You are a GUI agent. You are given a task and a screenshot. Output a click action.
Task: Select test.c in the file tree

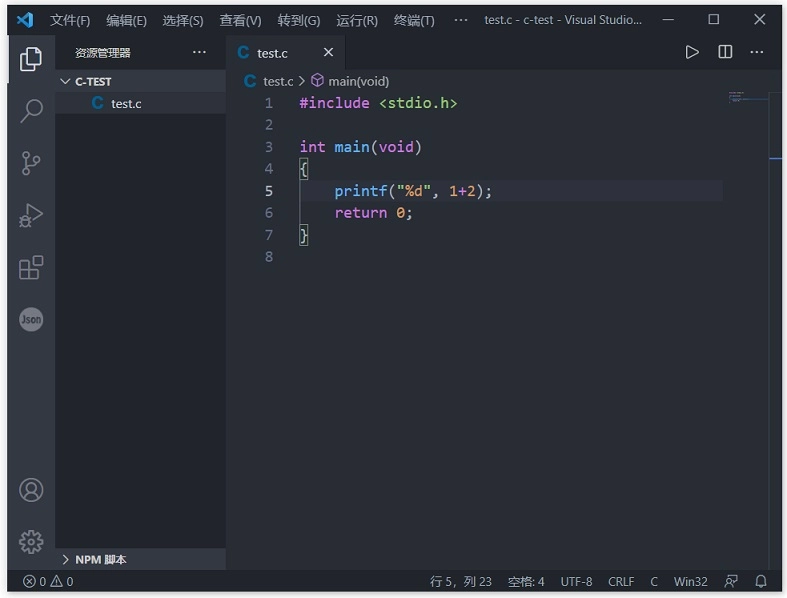(141, 103)
